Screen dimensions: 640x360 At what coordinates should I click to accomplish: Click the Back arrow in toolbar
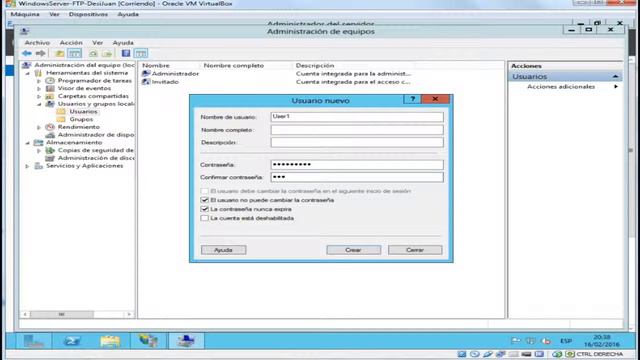[x=27, y=53]
